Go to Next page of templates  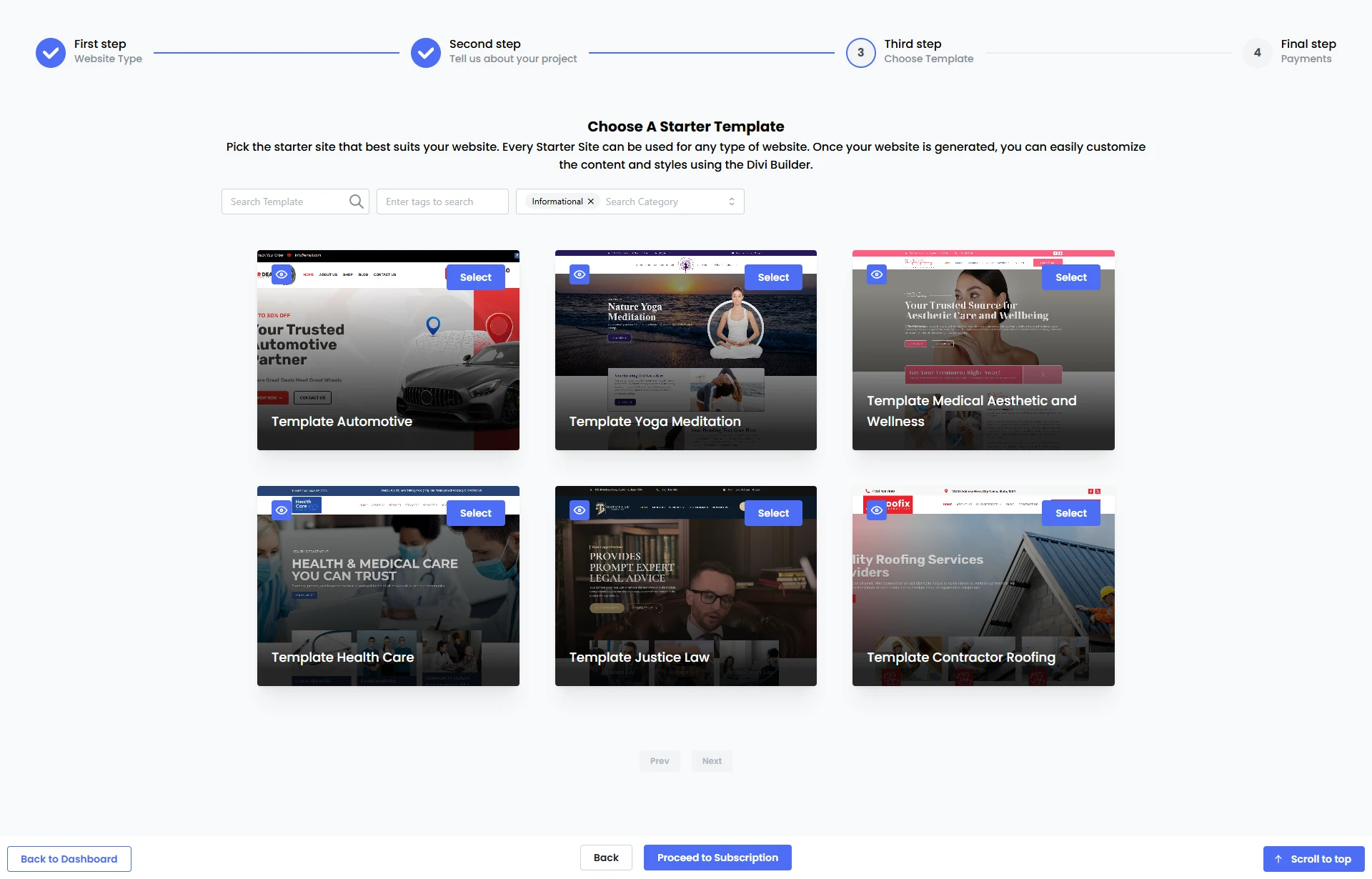point(712,761)
